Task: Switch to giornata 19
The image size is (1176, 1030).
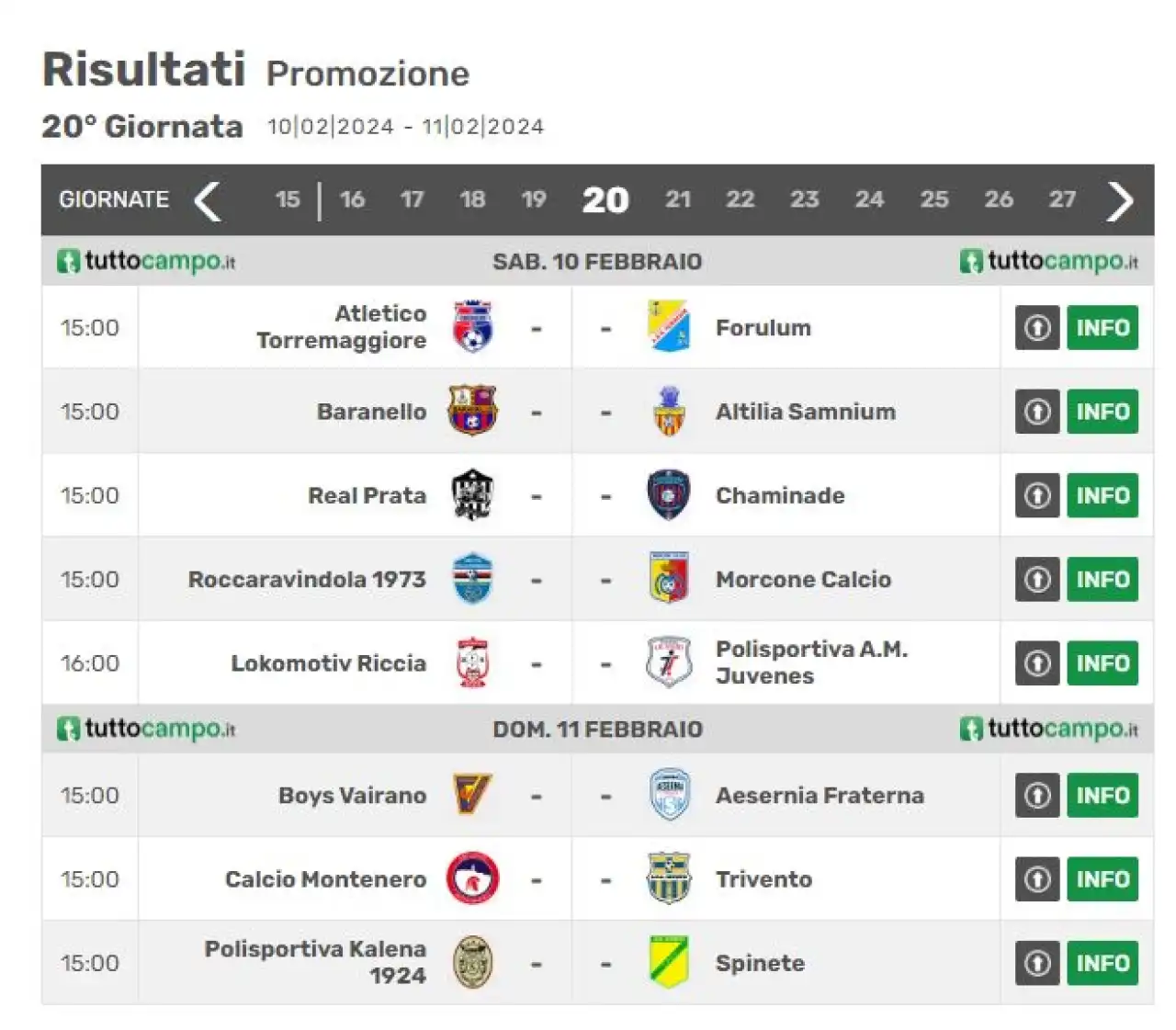Action: (534, 199)
